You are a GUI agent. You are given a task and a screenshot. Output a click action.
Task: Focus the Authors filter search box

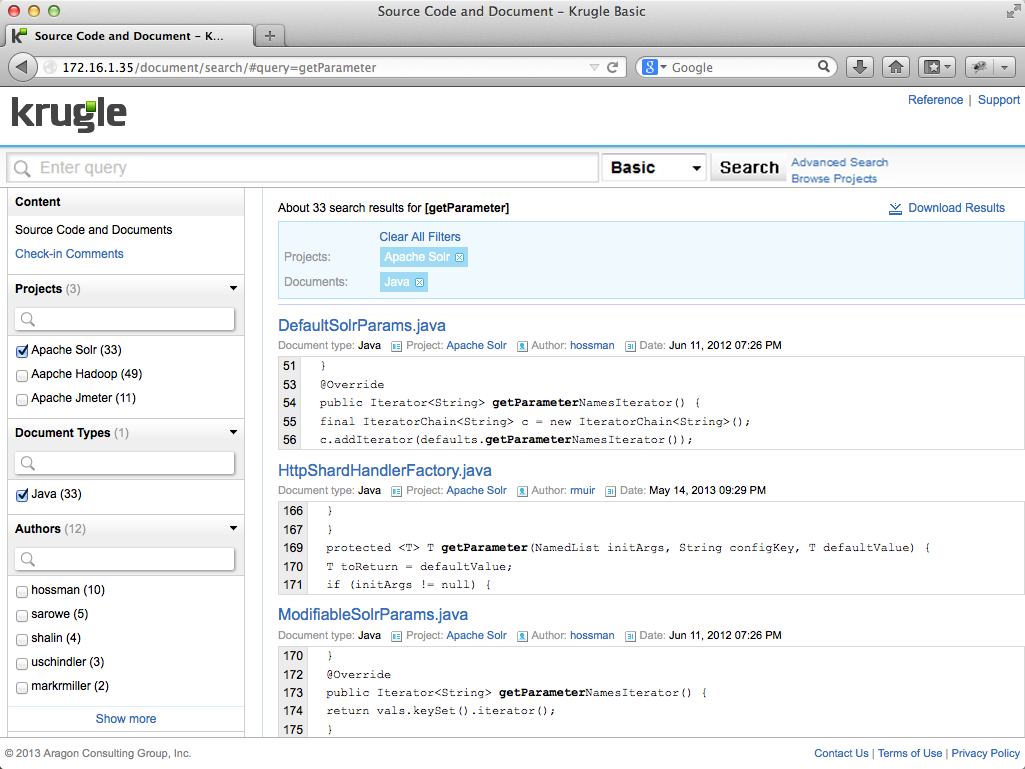click(124, 559)
